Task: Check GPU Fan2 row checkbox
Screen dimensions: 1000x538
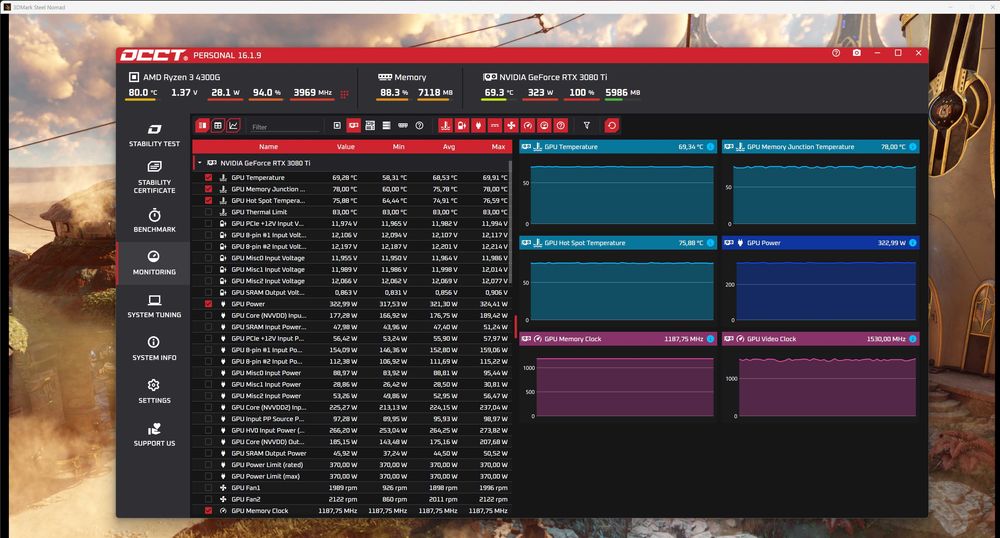Action: click(x=209, y=499)
